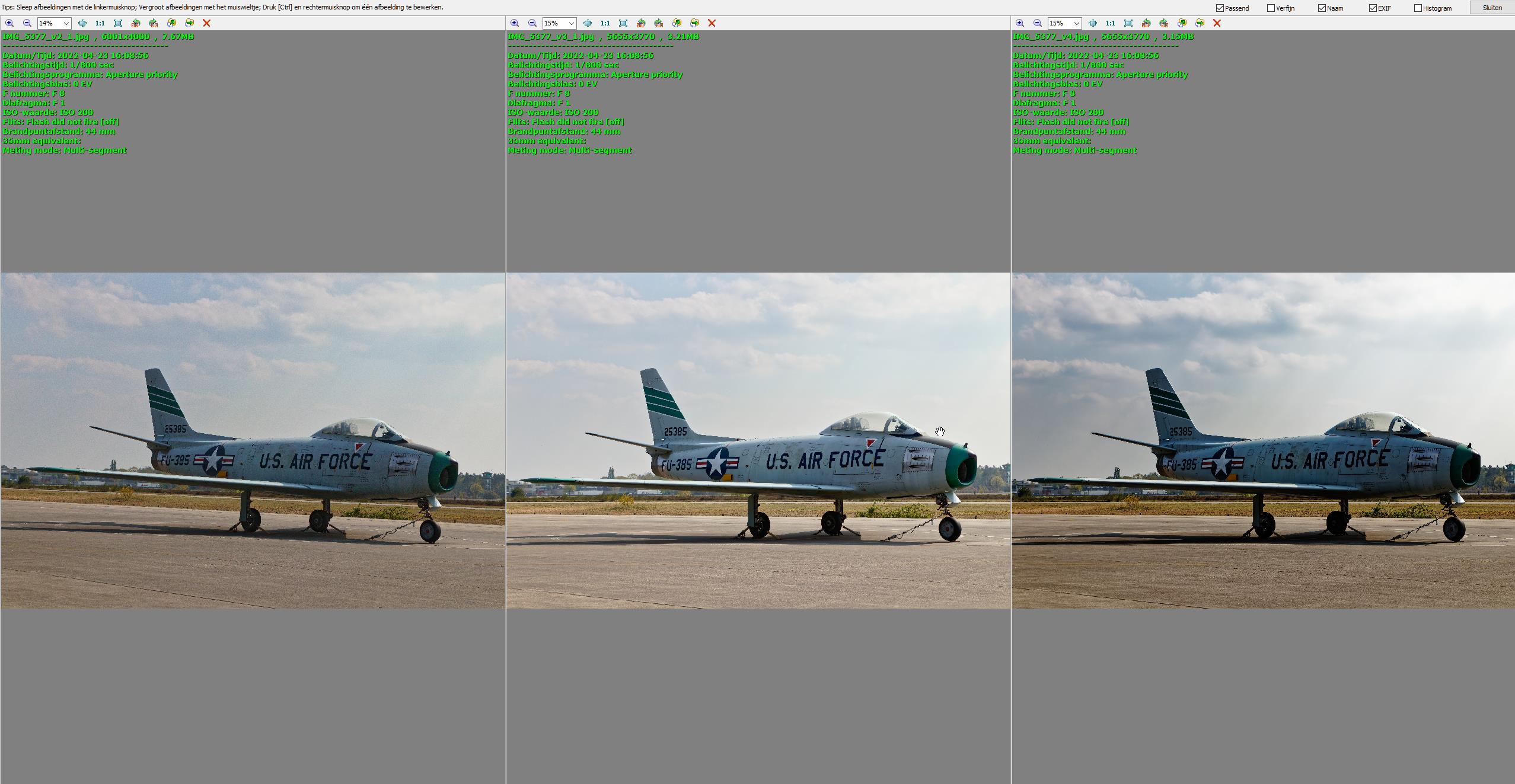
Task: Click right airplane photo IMG_5377_v4
Action: (1264, 440)
